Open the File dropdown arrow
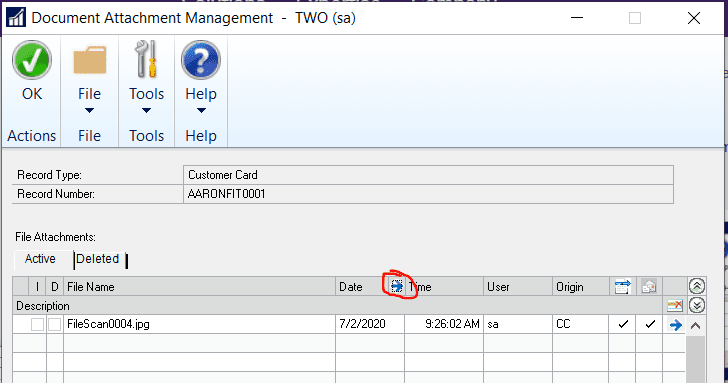The height and width of the screenshot is (383, 728). 89,110
